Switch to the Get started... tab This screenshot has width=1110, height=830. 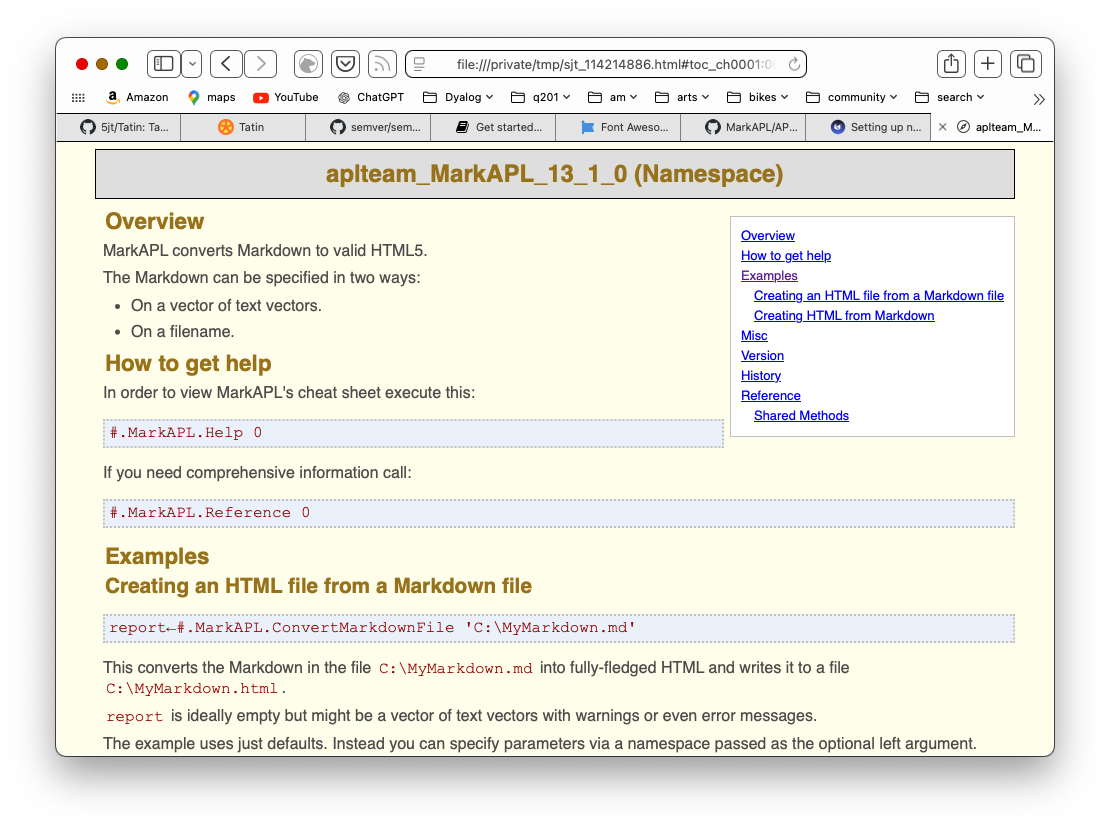click(x=493, y=127)
